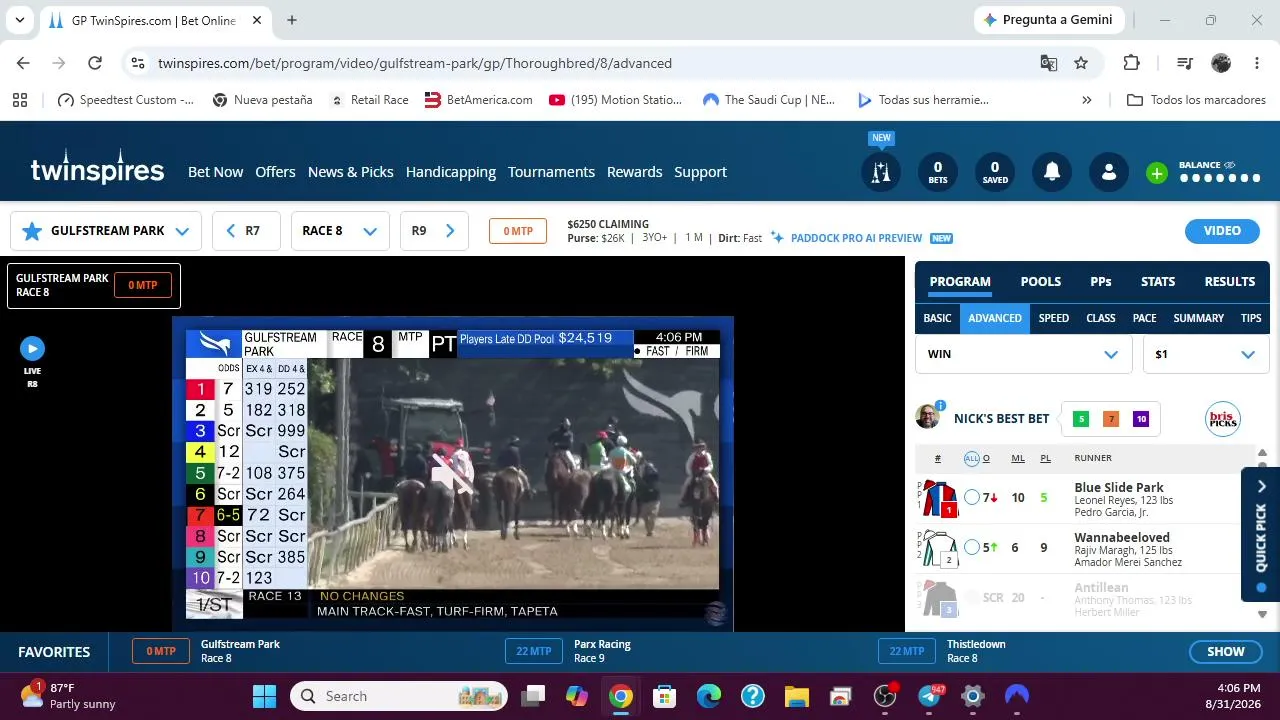Open the $1 bet amount dropdown

tap(1206, 354)
